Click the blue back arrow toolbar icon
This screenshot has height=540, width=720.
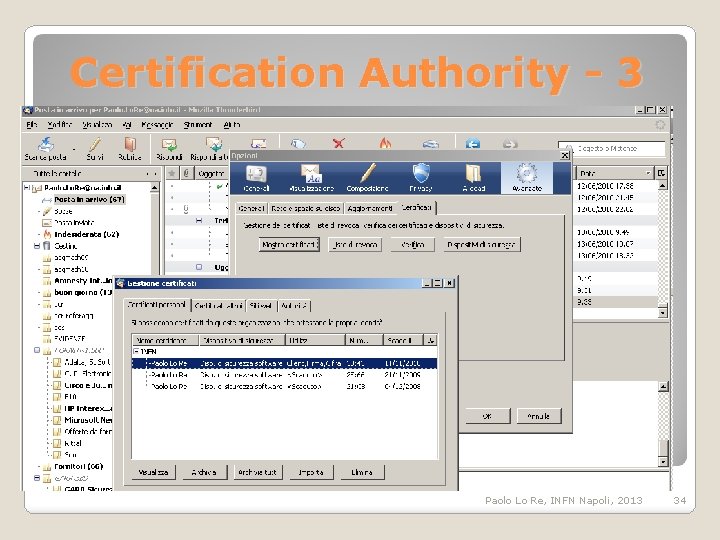point(472,143)
